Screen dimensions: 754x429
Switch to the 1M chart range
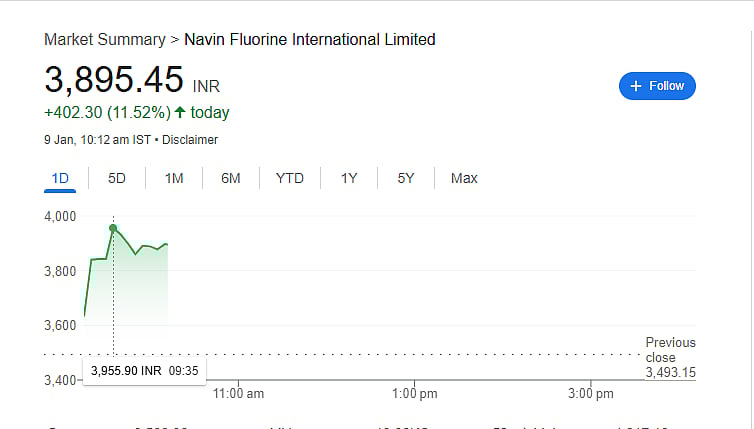coord(174,178)
